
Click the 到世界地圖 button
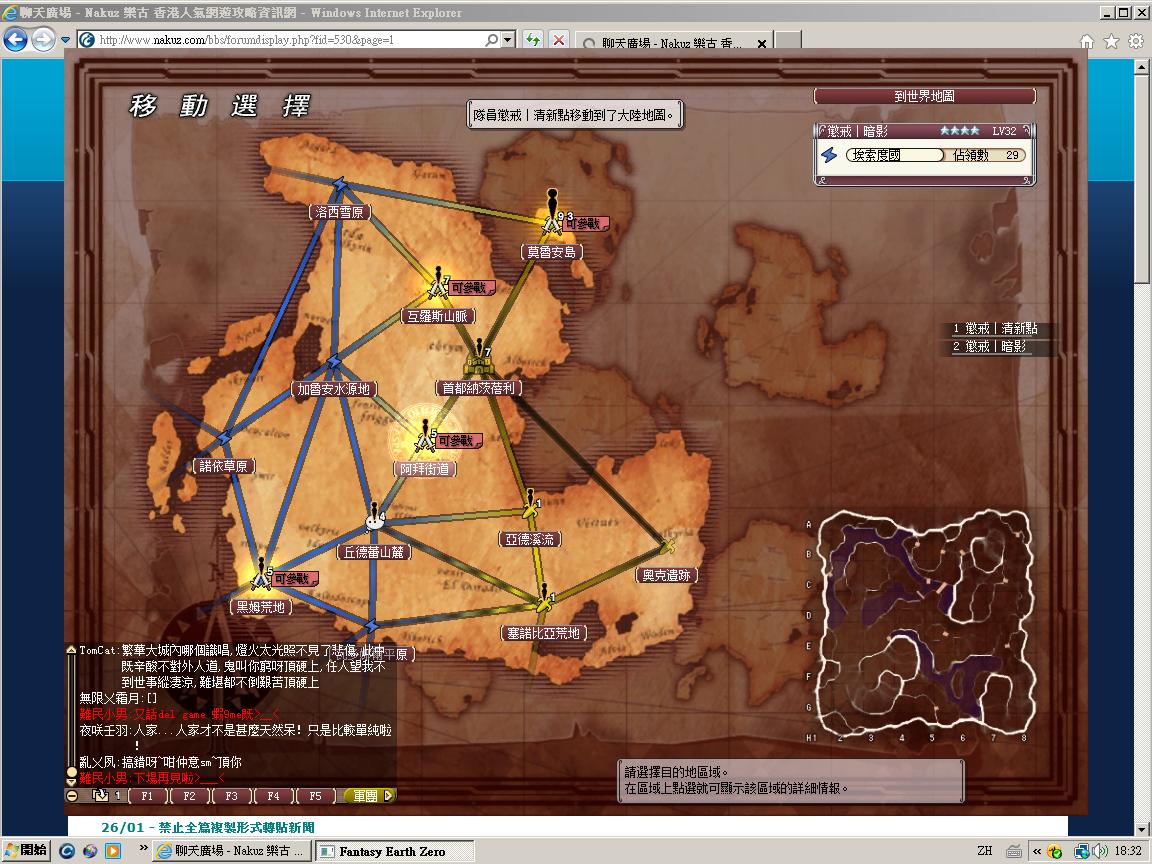tap(924, 97)
